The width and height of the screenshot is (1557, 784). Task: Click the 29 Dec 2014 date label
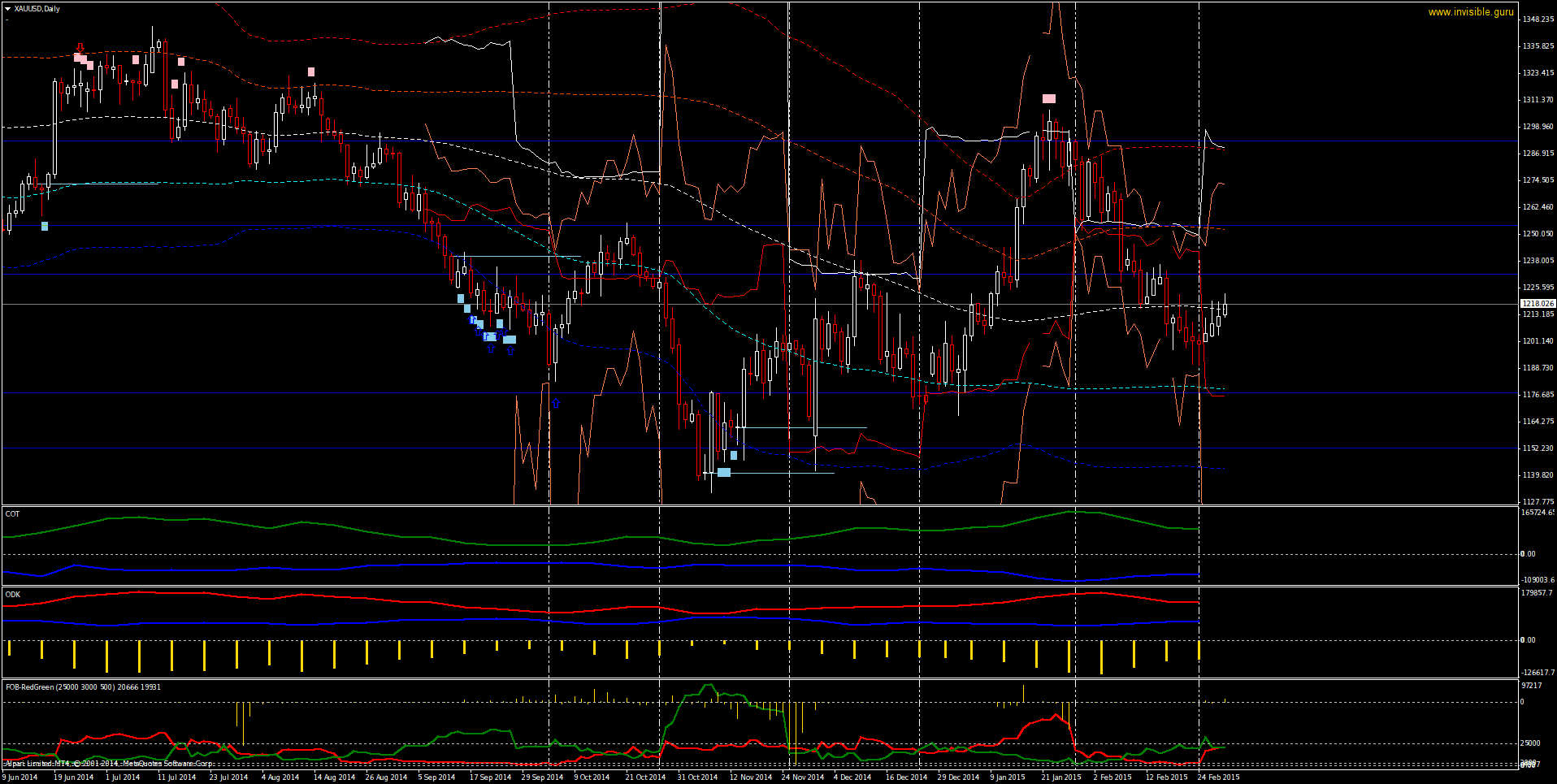pyautogui.click(x=958, y=777)
